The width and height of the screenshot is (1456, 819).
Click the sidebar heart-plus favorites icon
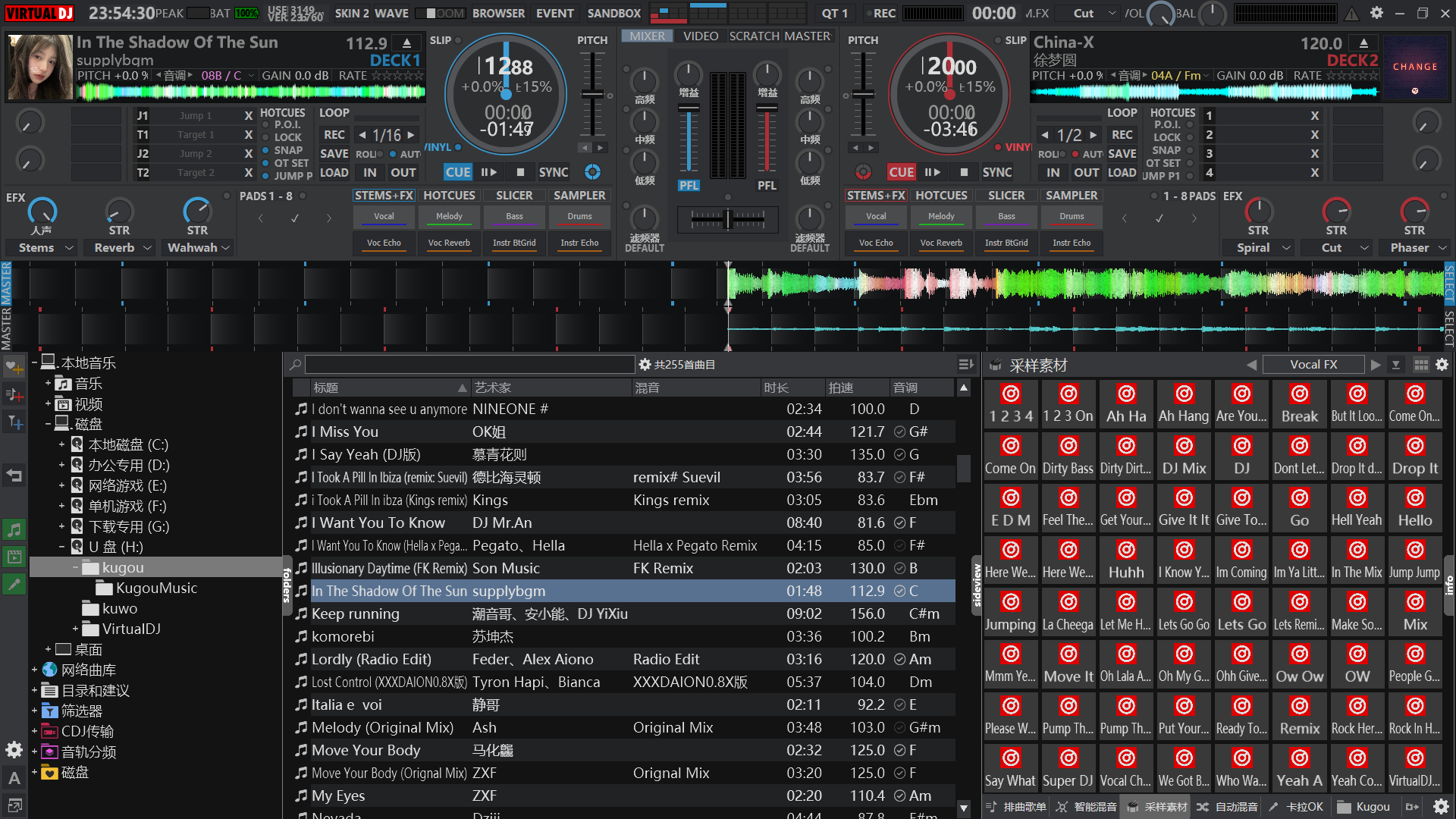(14, 367)
